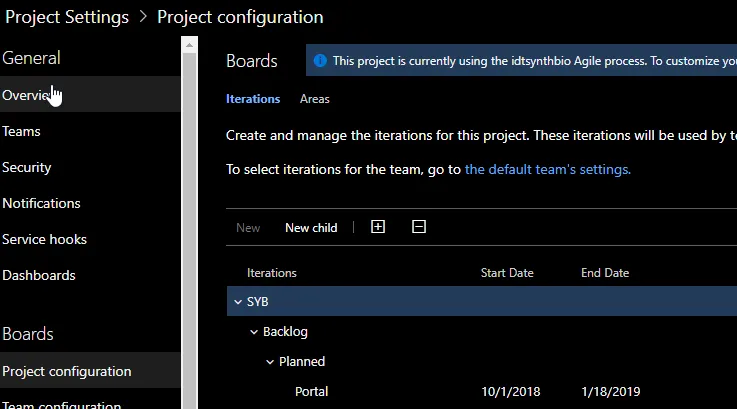Click the expand all plus icon
Image resolution: width=737 pixels, height=409 pixels.
pos(378,227)
